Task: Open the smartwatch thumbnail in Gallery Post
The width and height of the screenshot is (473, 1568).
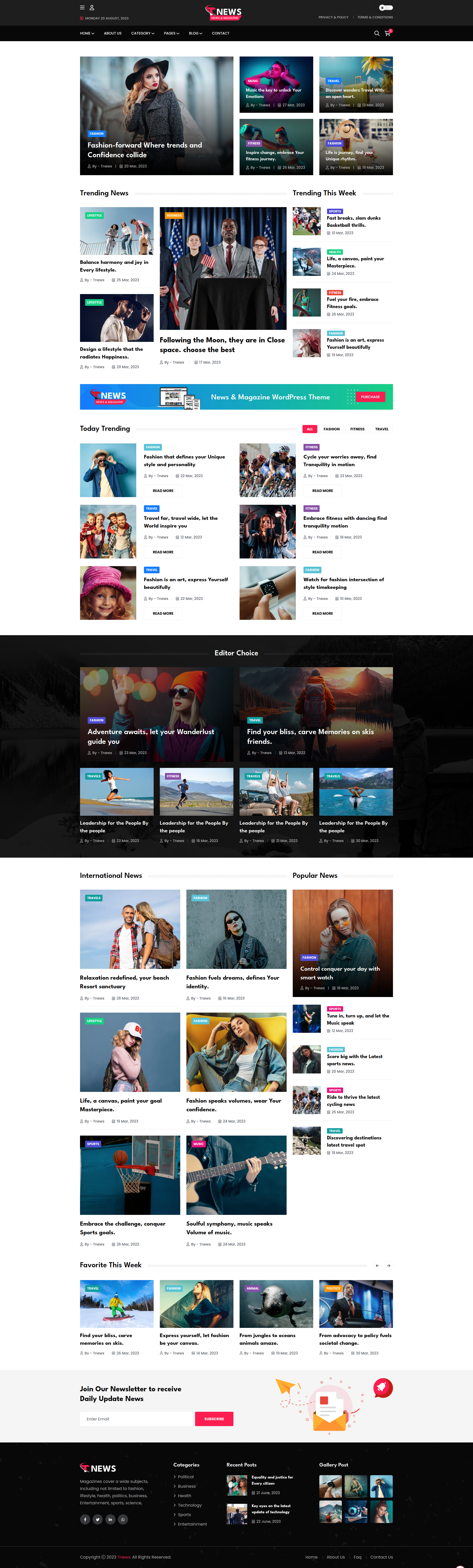Action: pyautogui.click(x=331, y=1486)
